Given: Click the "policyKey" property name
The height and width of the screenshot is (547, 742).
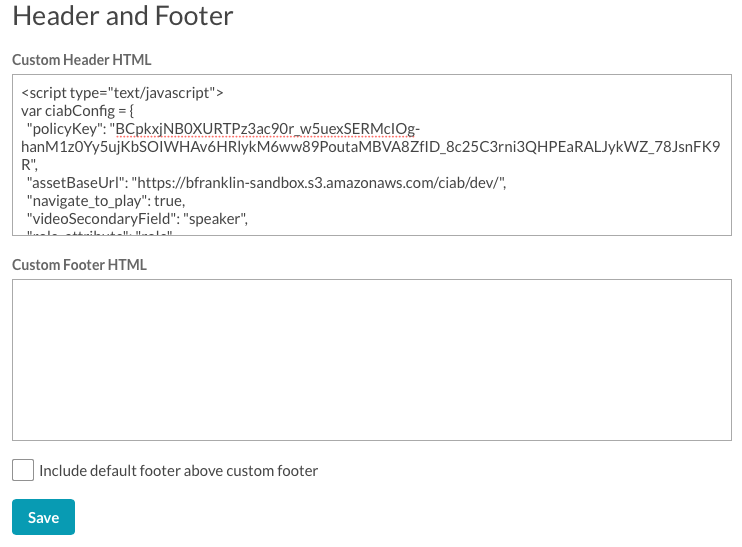Looking at the screenshot, I should 64,129.
